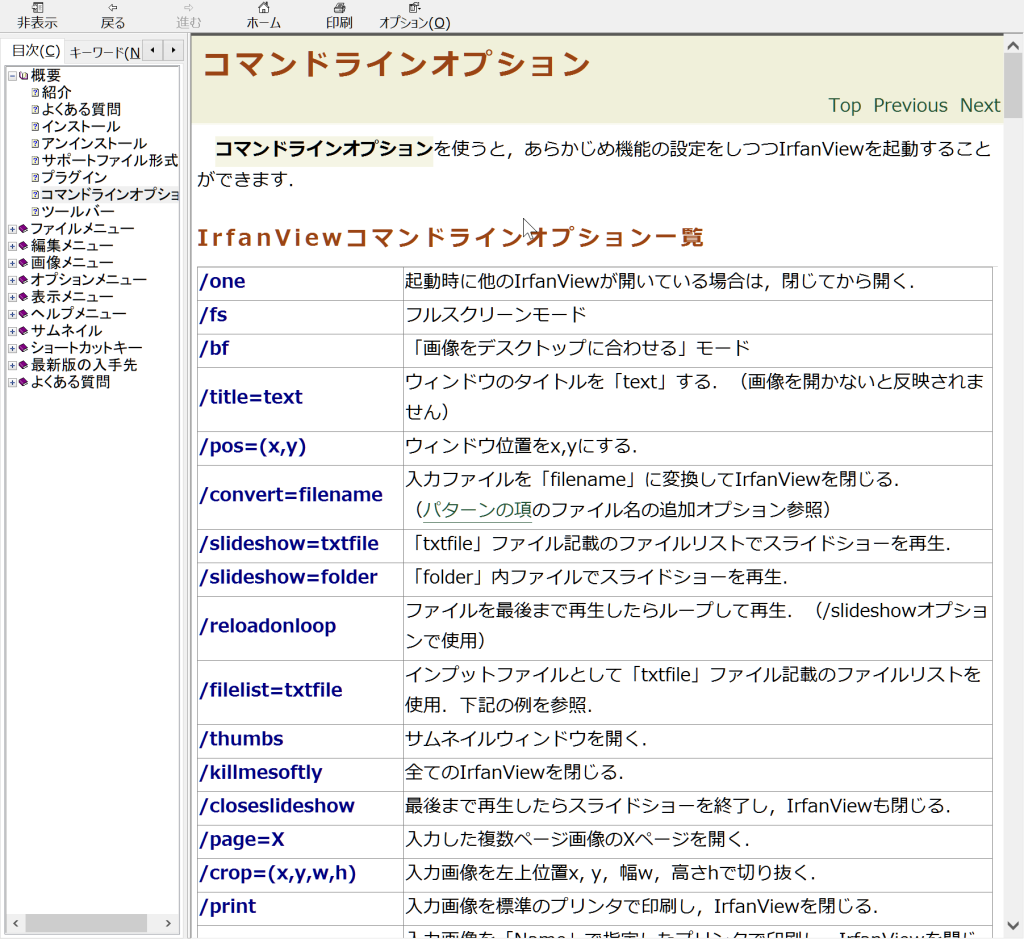The image size is (1024, 939).
Task: Expand the 最新版の入手先 node
Action: click(12, 365)
